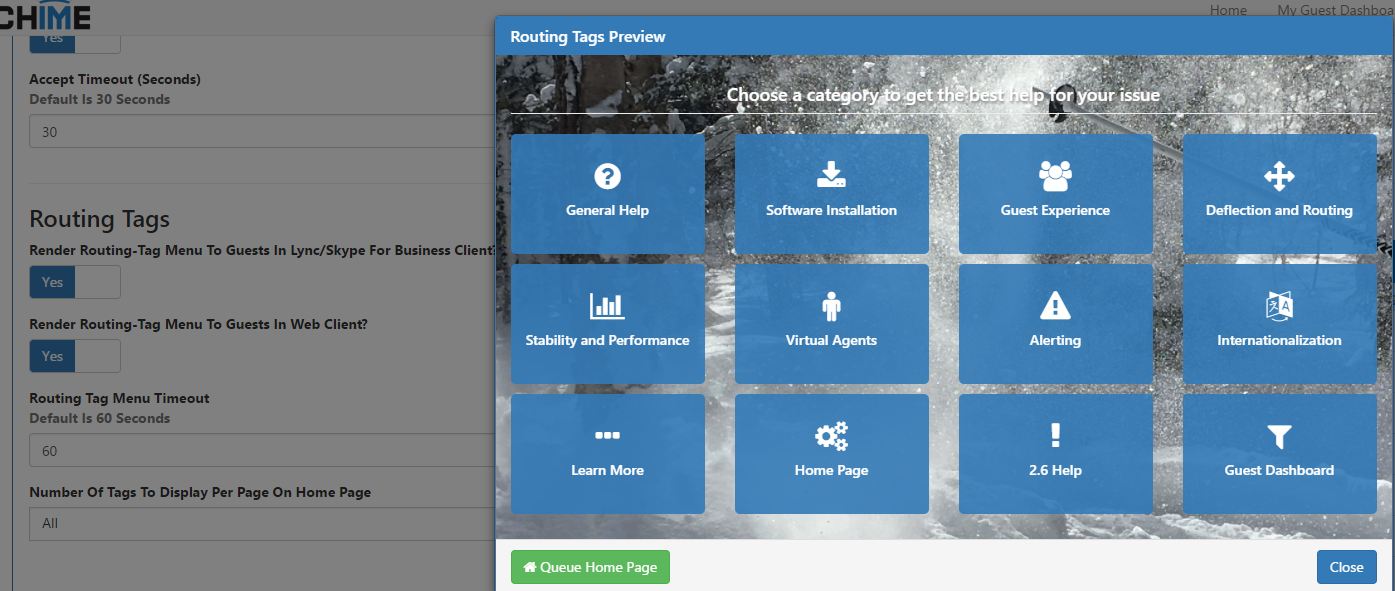Select the Deflection and Routing label
Screen dimensions: 1395x591
pyautogui.click(x=1279, y=210)
